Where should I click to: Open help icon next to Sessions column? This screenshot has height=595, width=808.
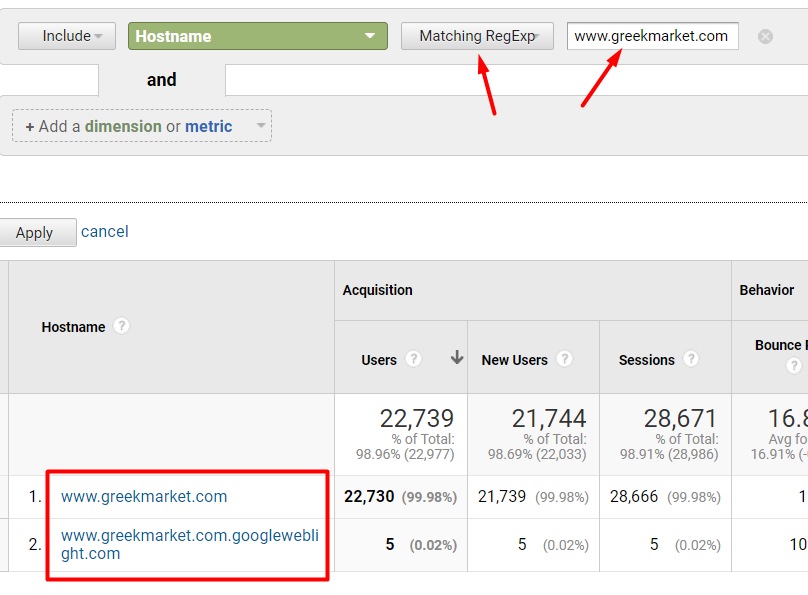(691, 359)
